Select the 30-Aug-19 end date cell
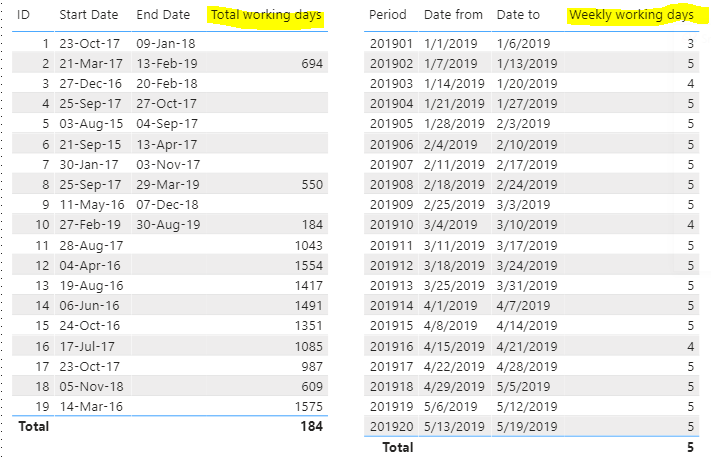This screenshot has width=711, height=459. coord(168,225)
